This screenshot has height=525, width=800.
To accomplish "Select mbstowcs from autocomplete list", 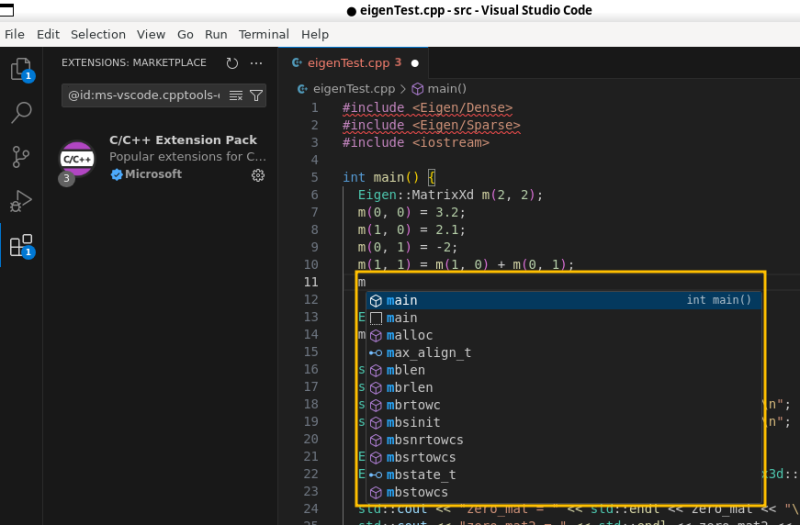I will (564, 492).
